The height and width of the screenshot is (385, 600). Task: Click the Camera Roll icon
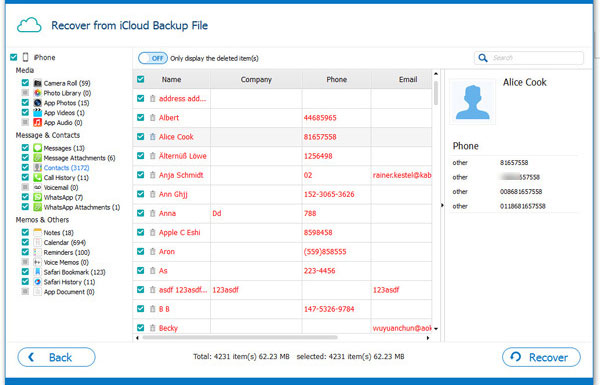pyautogui.click(x=38, y=83)
